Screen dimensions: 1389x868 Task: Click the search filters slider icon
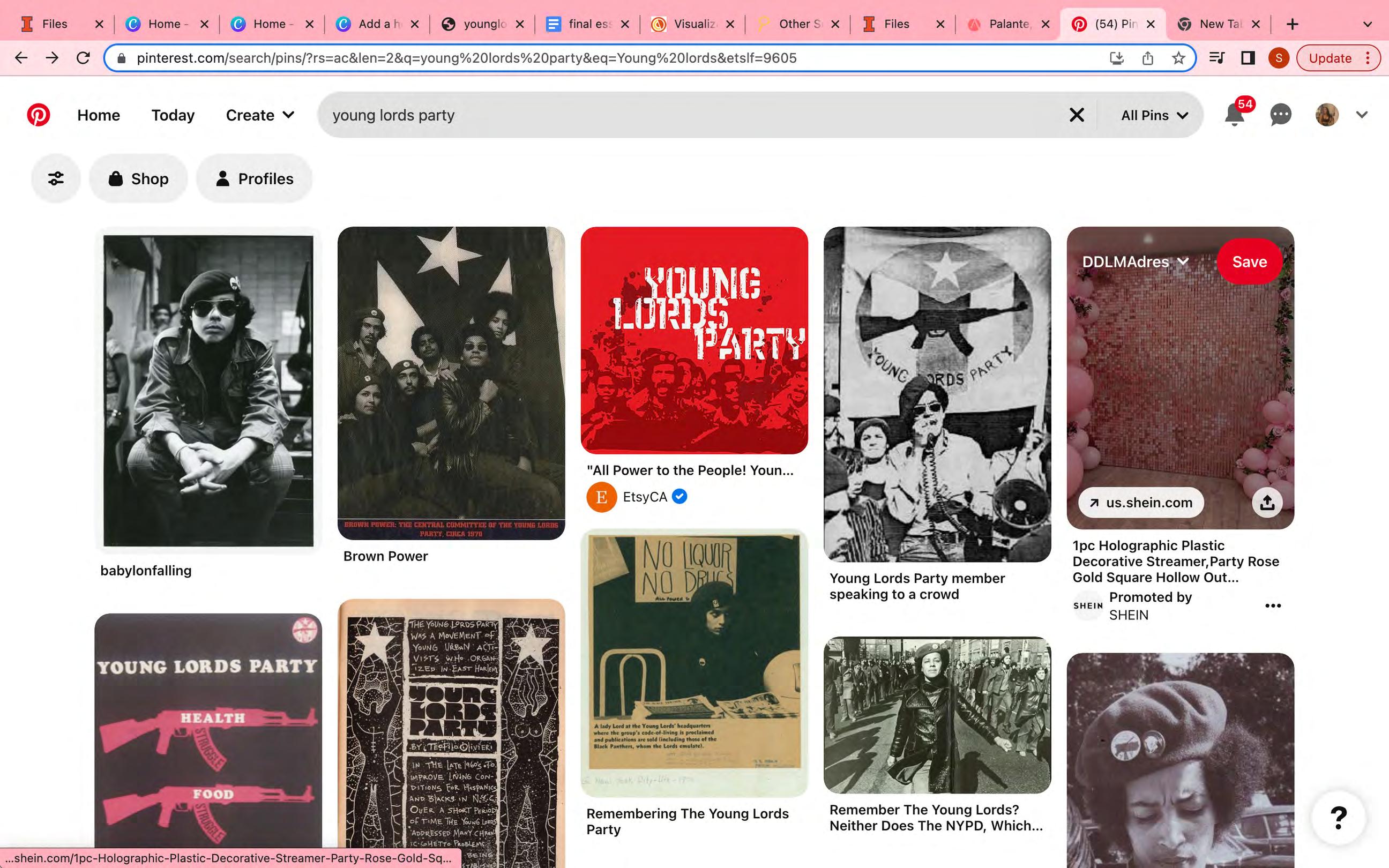point(56,178)
